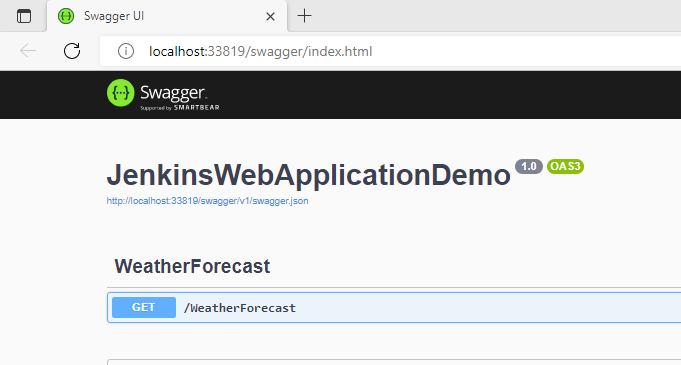View site information icon
Image resolution: width=681 pixels, height=365 pixels.
126,51
